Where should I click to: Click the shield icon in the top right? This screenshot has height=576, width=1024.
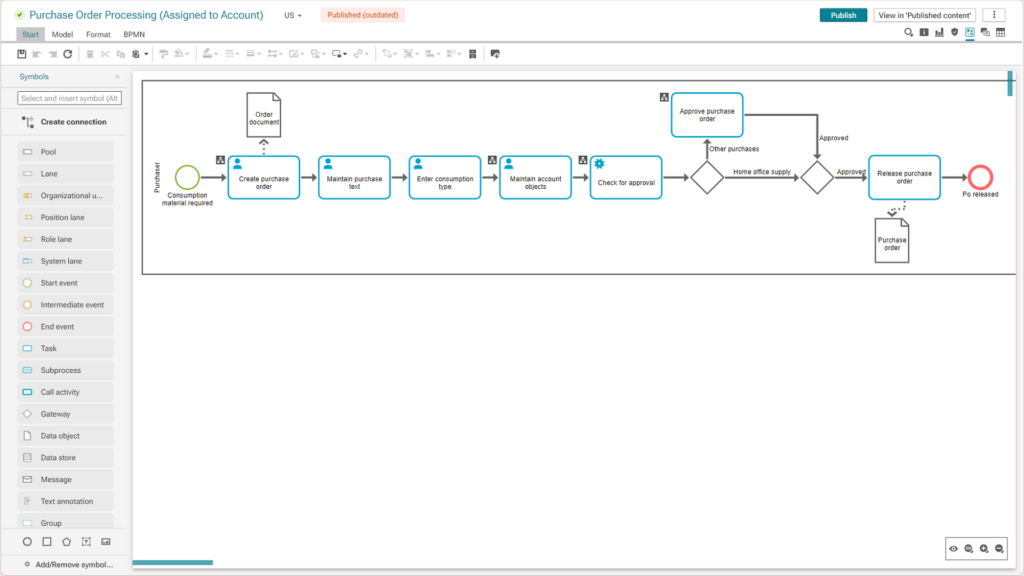pos(954,33)
